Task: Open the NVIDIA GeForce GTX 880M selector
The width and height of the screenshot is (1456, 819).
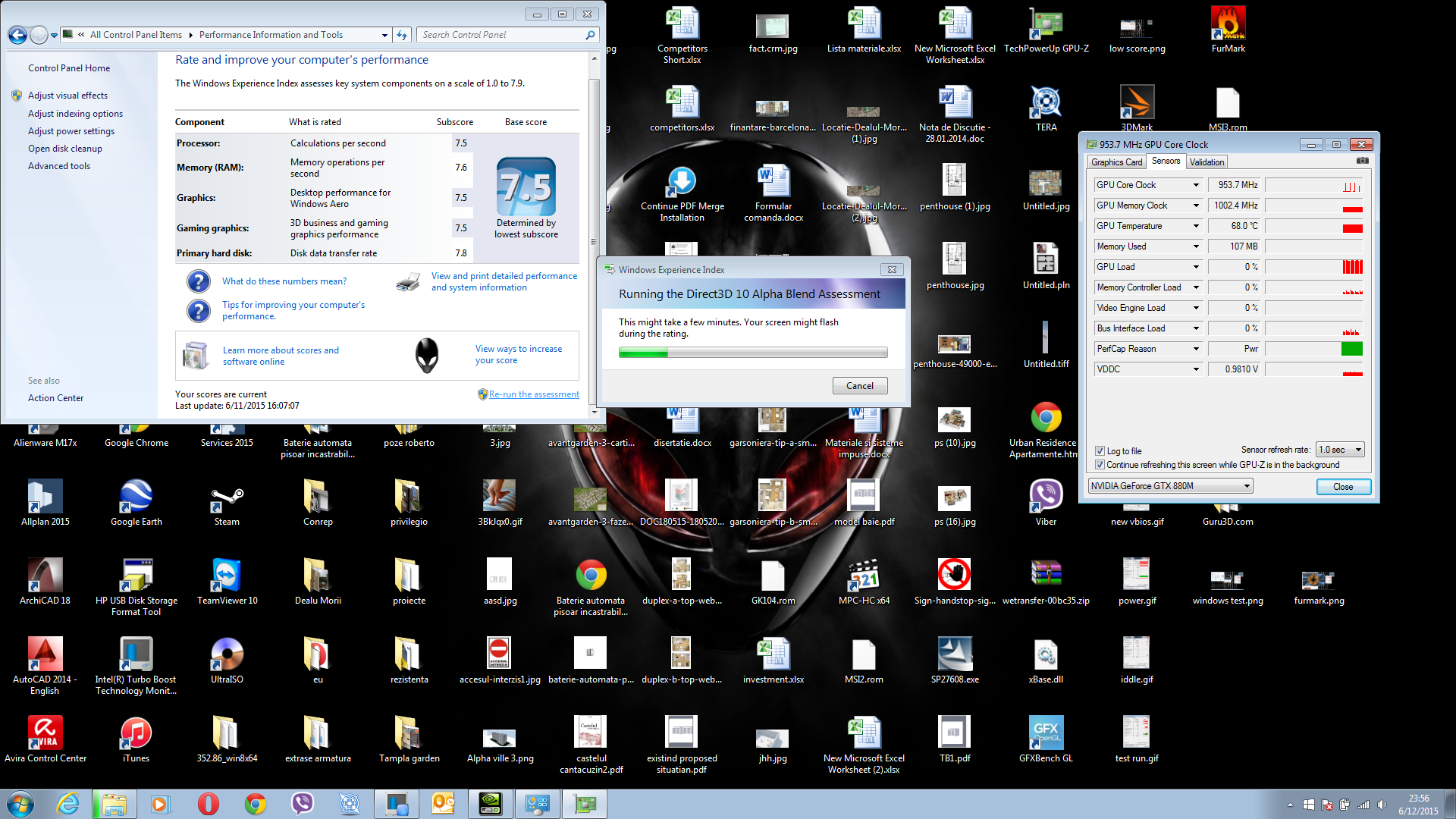Action: 1170,486
